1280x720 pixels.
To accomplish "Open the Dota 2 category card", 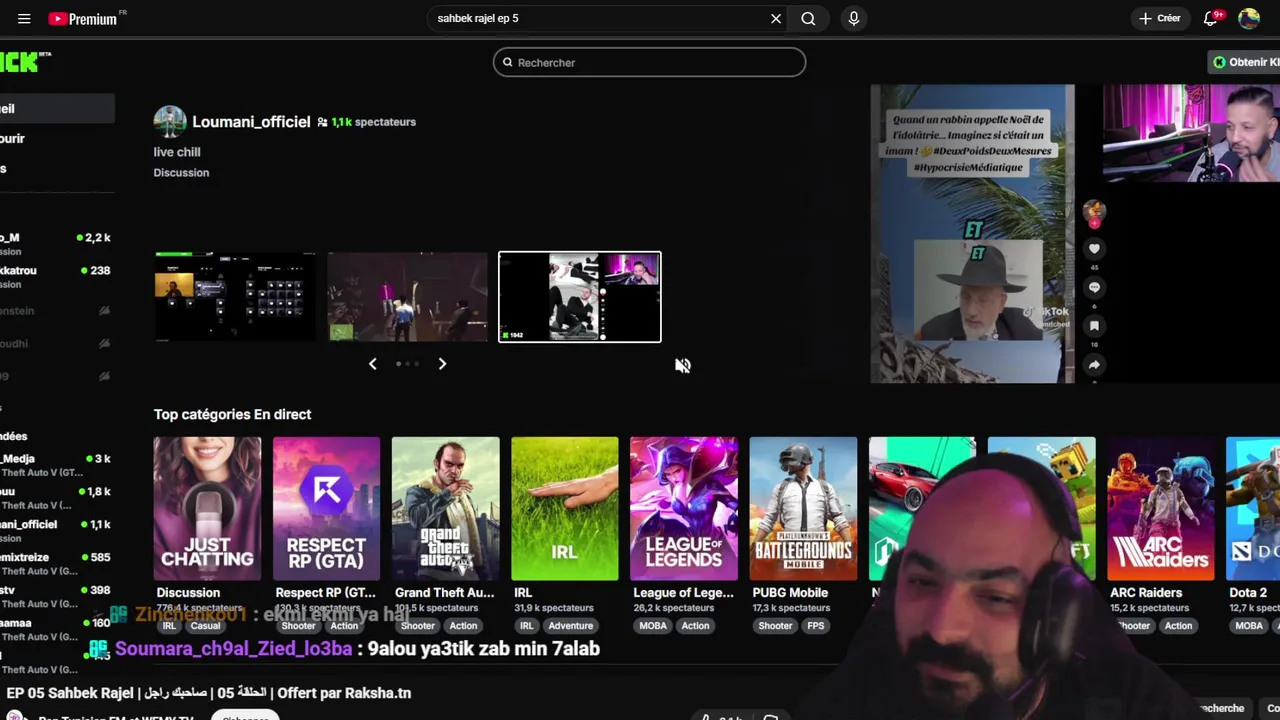I will tap(1253, 508).
